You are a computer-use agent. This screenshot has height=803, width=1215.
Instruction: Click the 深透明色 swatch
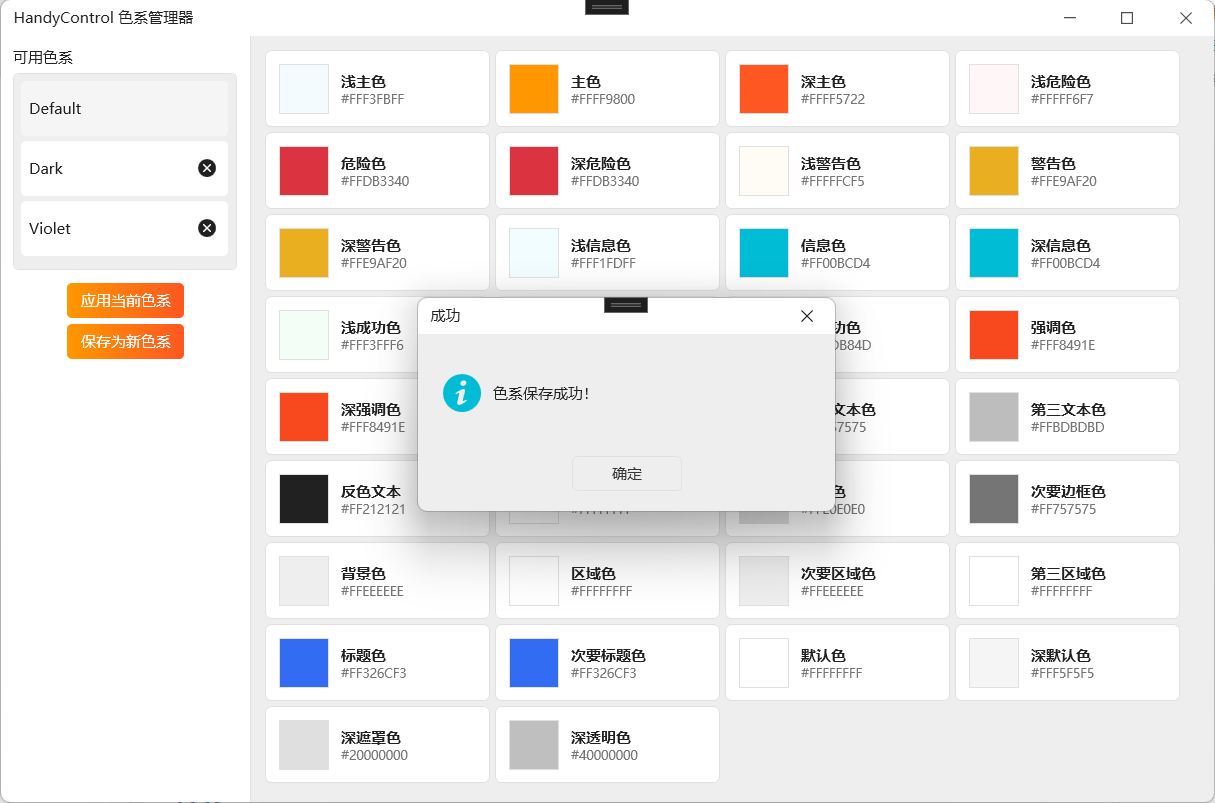click(534, 745)
